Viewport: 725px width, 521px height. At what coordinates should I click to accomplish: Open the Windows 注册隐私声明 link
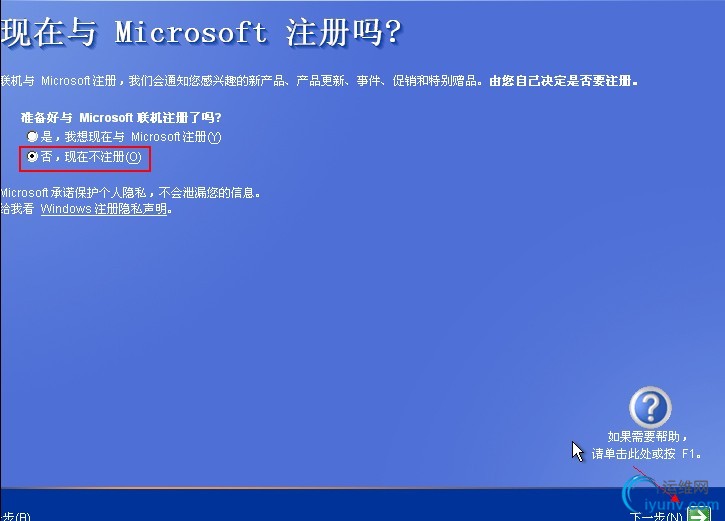104,209
